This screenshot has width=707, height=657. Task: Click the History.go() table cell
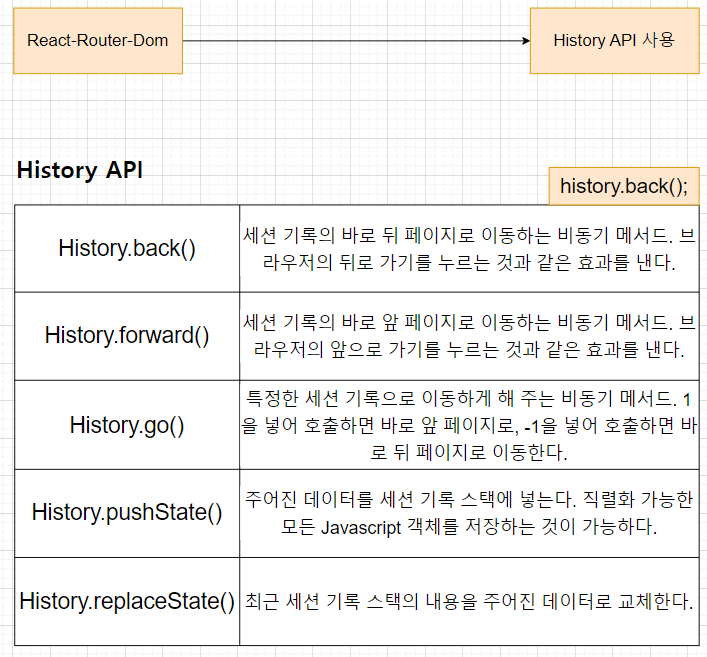point(127,425)
